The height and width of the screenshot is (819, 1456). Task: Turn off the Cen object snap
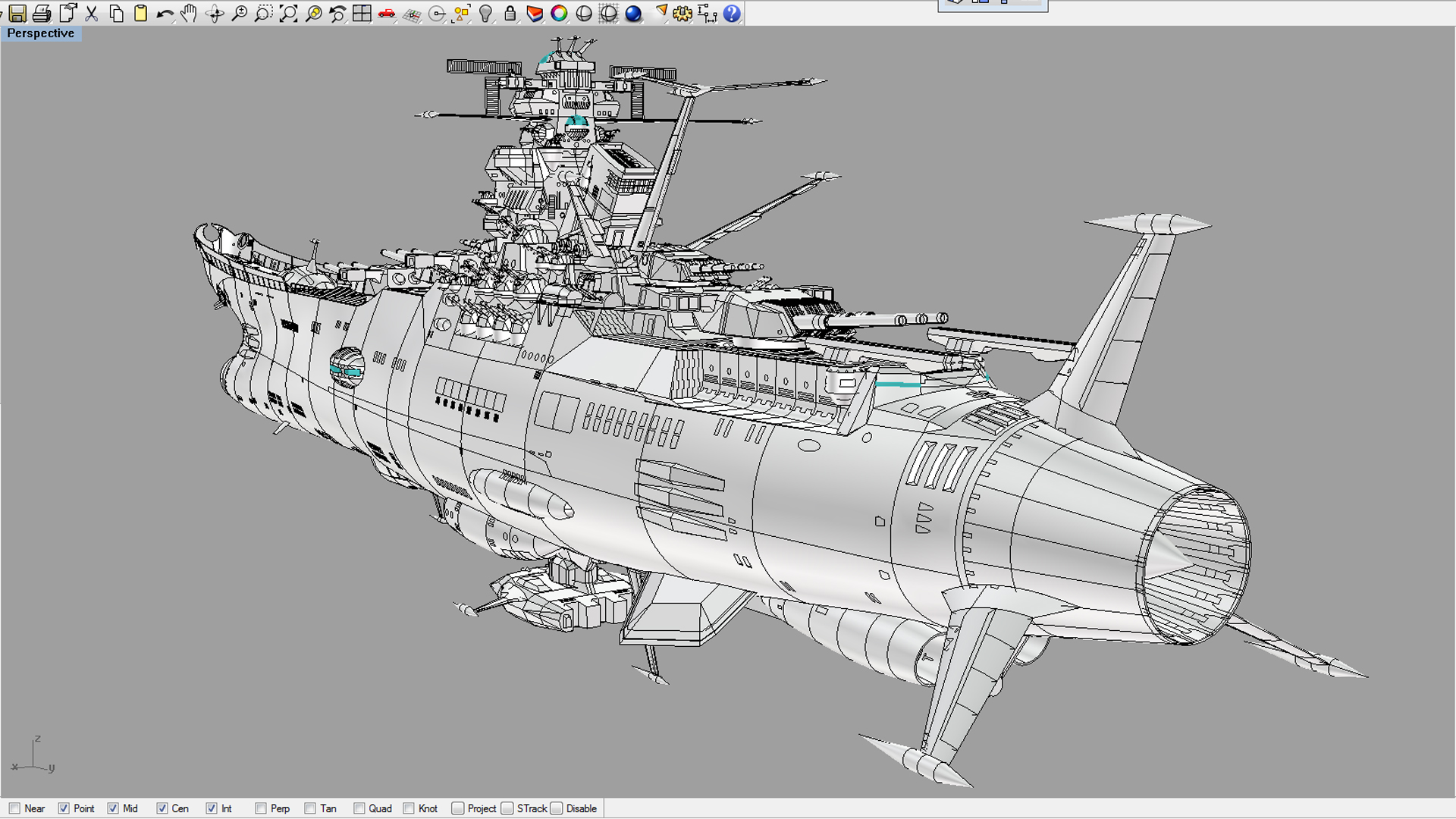[162, 808]
